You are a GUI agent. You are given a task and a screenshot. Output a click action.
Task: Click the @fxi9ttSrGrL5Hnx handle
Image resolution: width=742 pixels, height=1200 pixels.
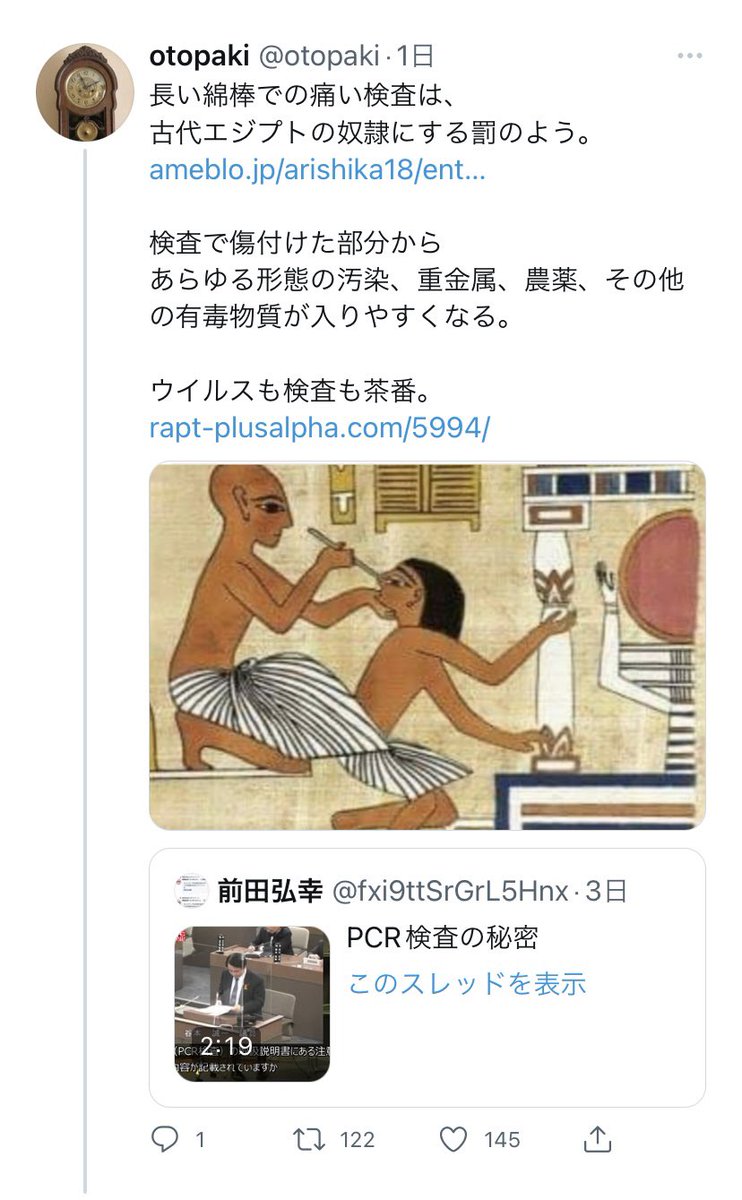point(448,891)
